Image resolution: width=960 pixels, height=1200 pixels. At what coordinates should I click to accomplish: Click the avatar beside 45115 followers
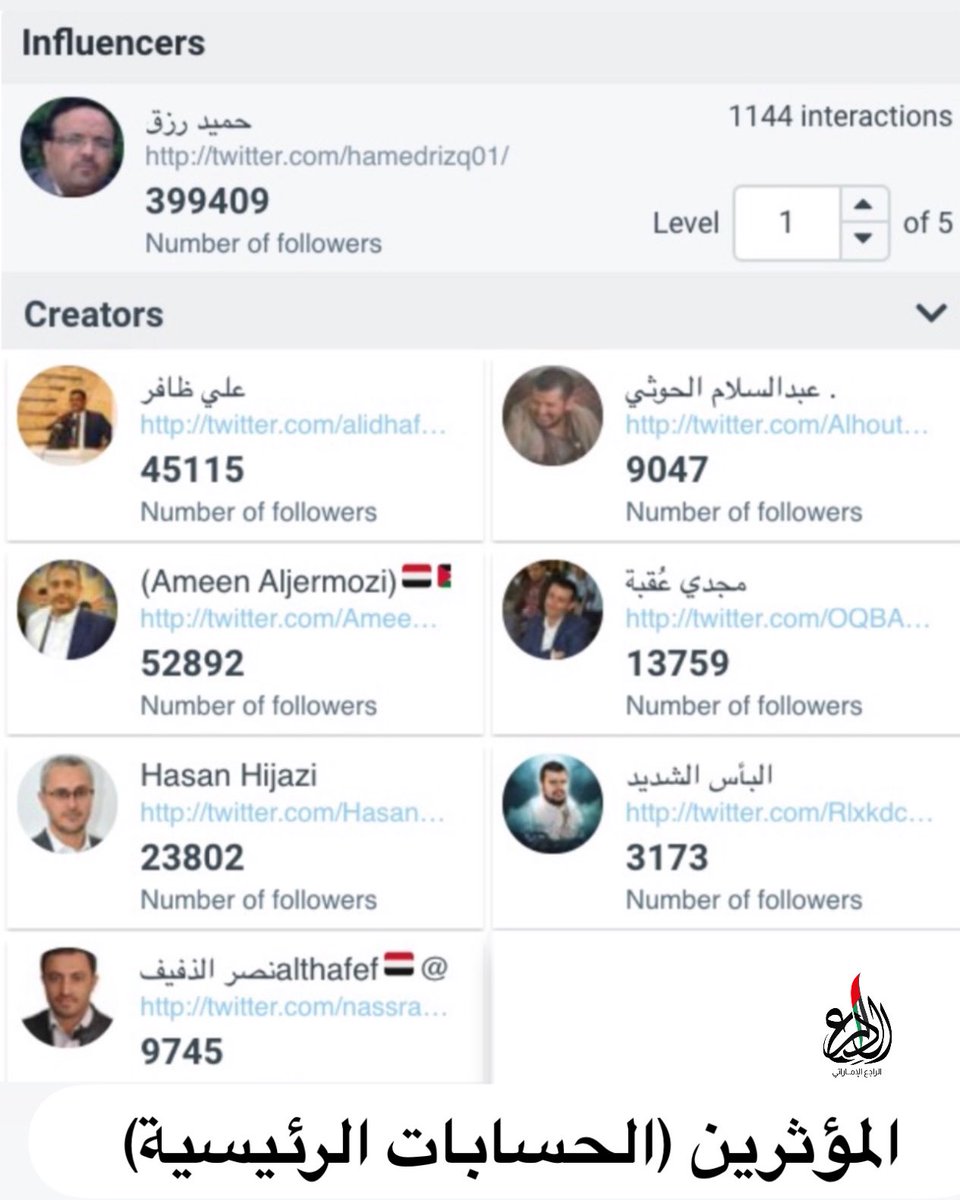pyautogui.click(x=67, y=415)
